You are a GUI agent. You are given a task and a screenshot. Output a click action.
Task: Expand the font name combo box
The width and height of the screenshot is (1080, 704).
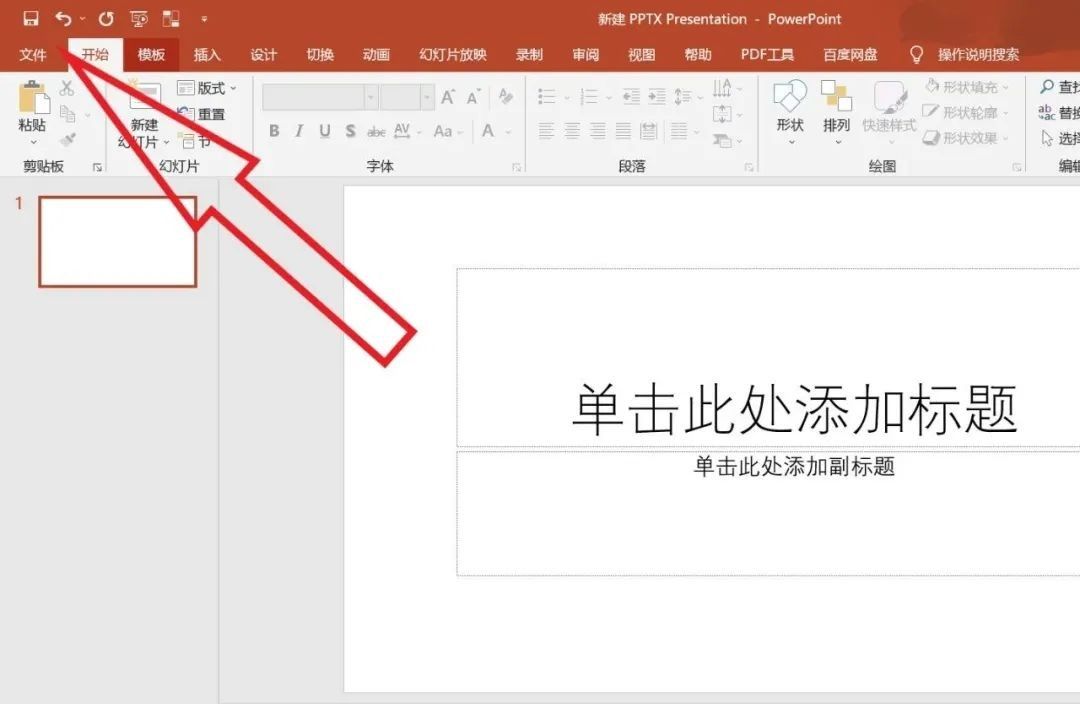[x=371, y=97]
